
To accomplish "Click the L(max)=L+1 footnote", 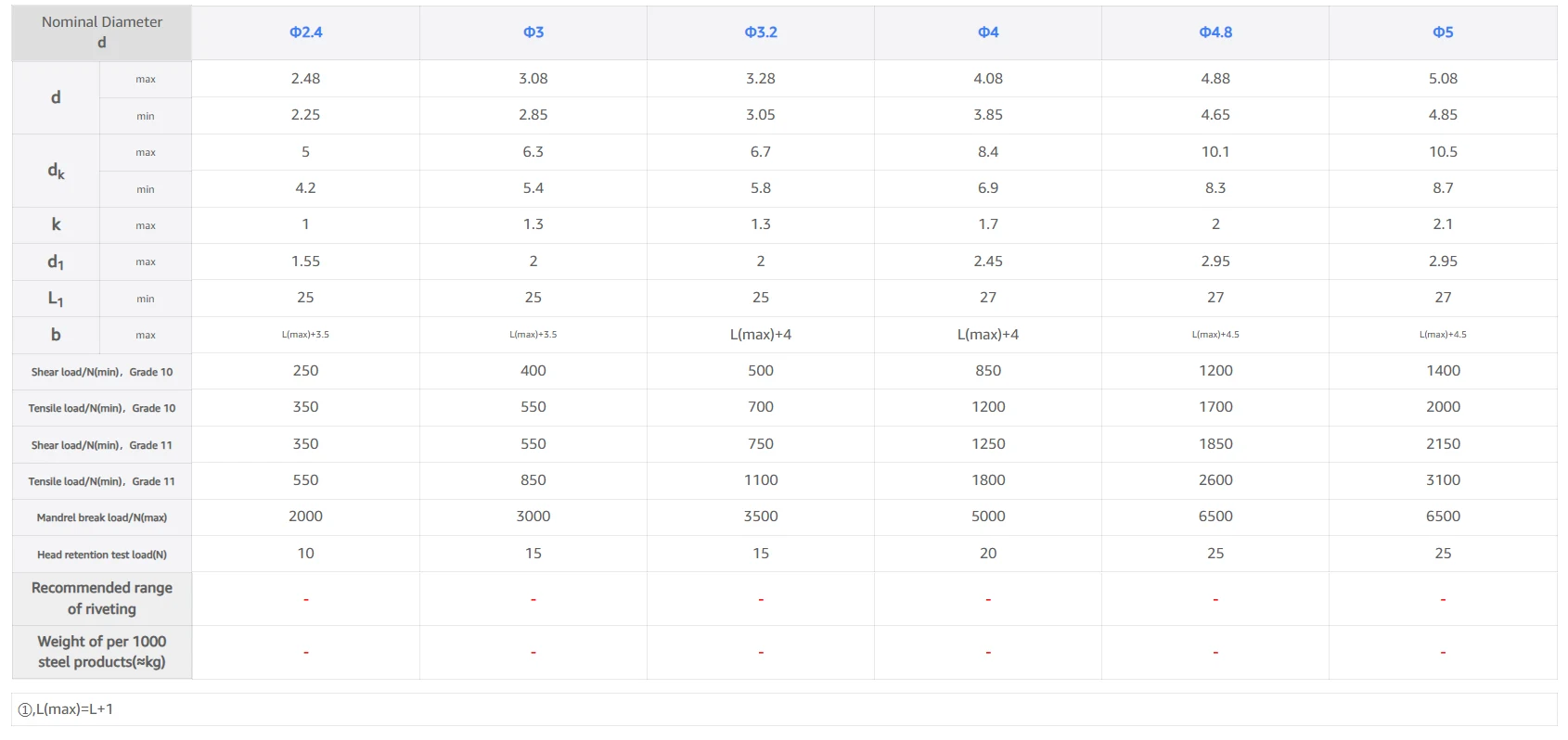I will pyautogui.click(x=66, y=709).
